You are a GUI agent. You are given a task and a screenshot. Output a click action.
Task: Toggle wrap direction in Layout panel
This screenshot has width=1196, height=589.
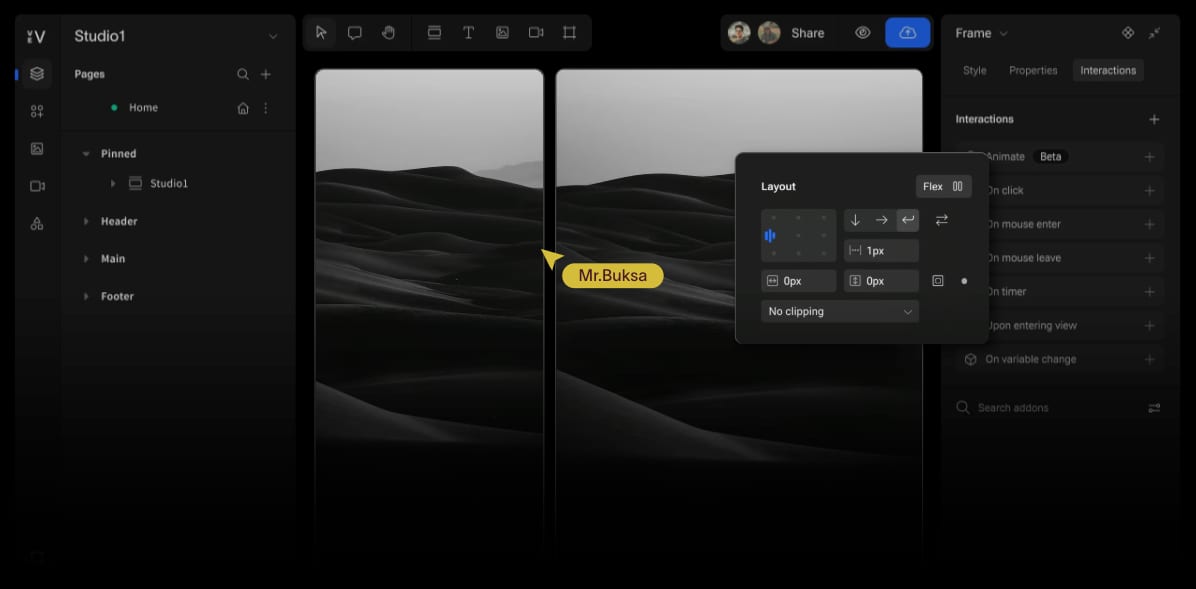(x=941, y=219)
